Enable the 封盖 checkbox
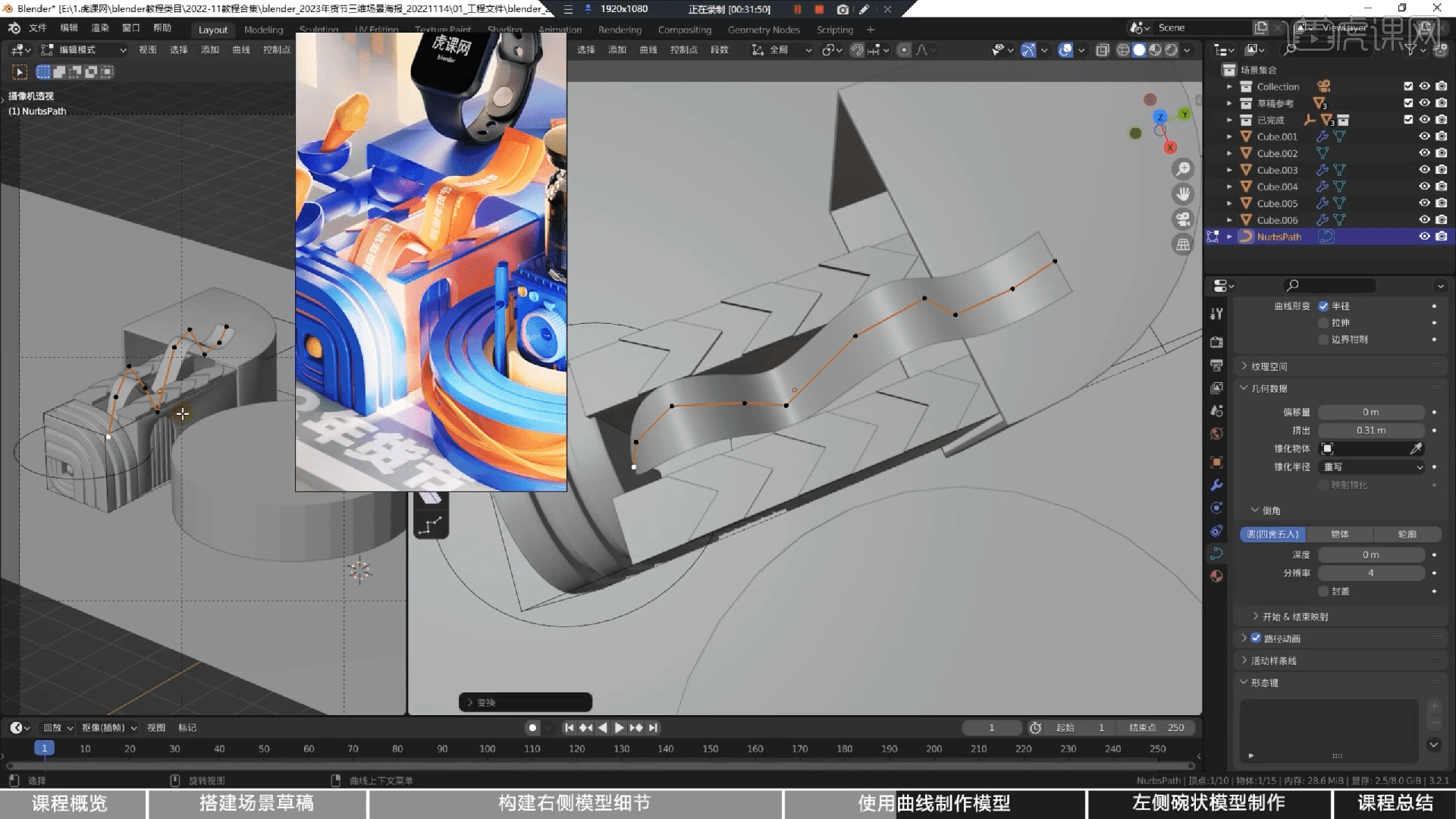 click(1323, 591)
